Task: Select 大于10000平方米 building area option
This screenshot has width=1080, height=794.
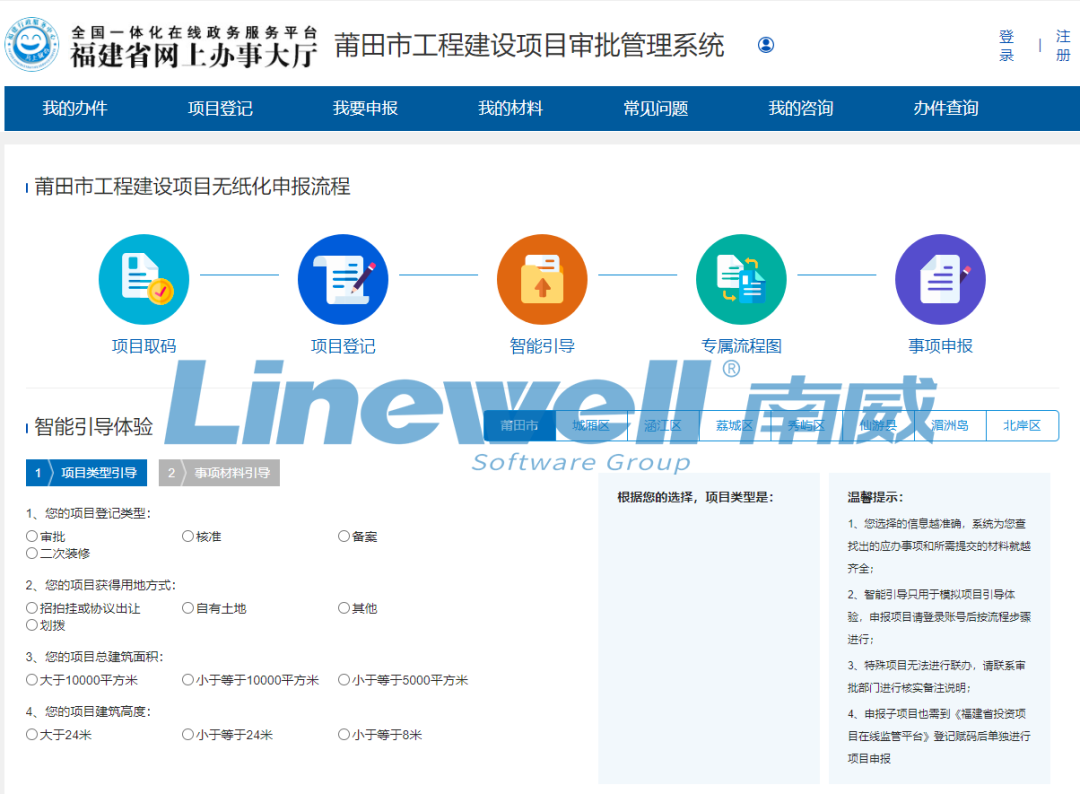Action: point(32,680)
